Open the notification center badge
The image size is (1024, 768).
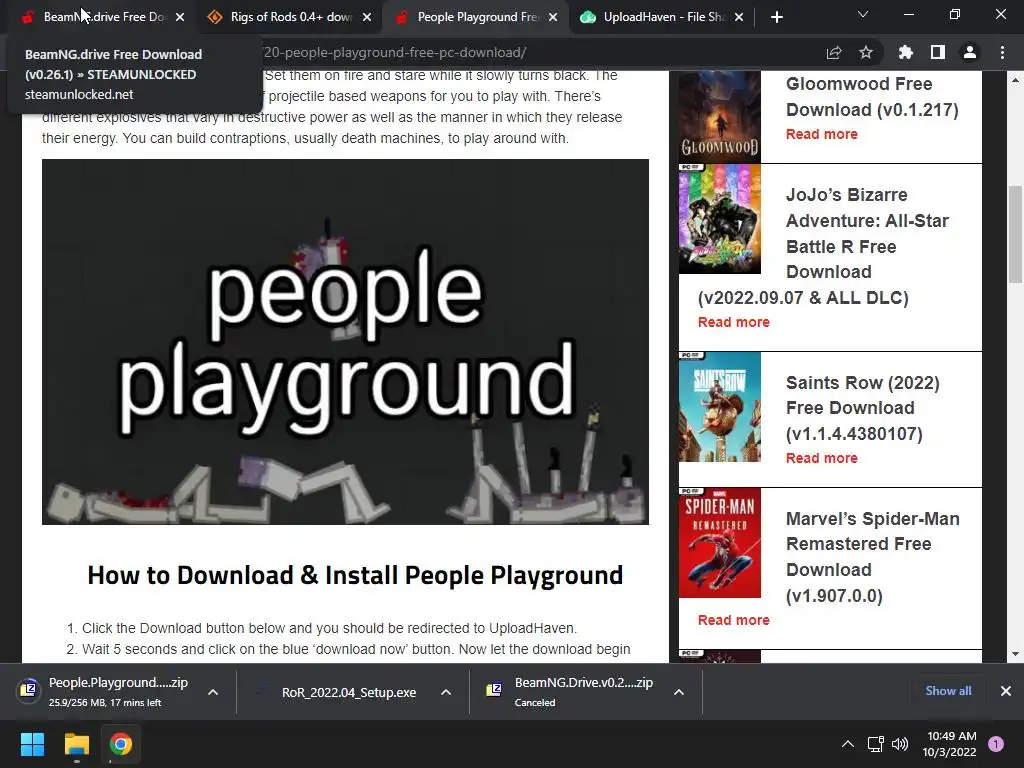click(x=996, y=744)
